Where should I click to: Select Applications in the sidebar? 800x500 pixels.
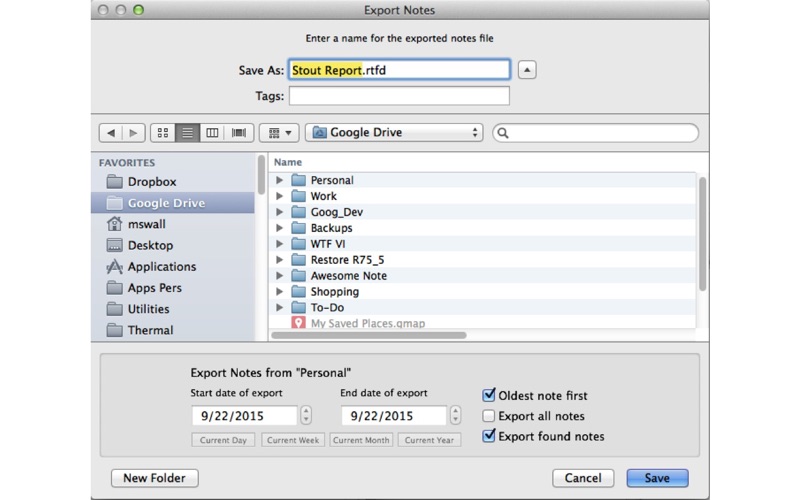click(173, 266)
